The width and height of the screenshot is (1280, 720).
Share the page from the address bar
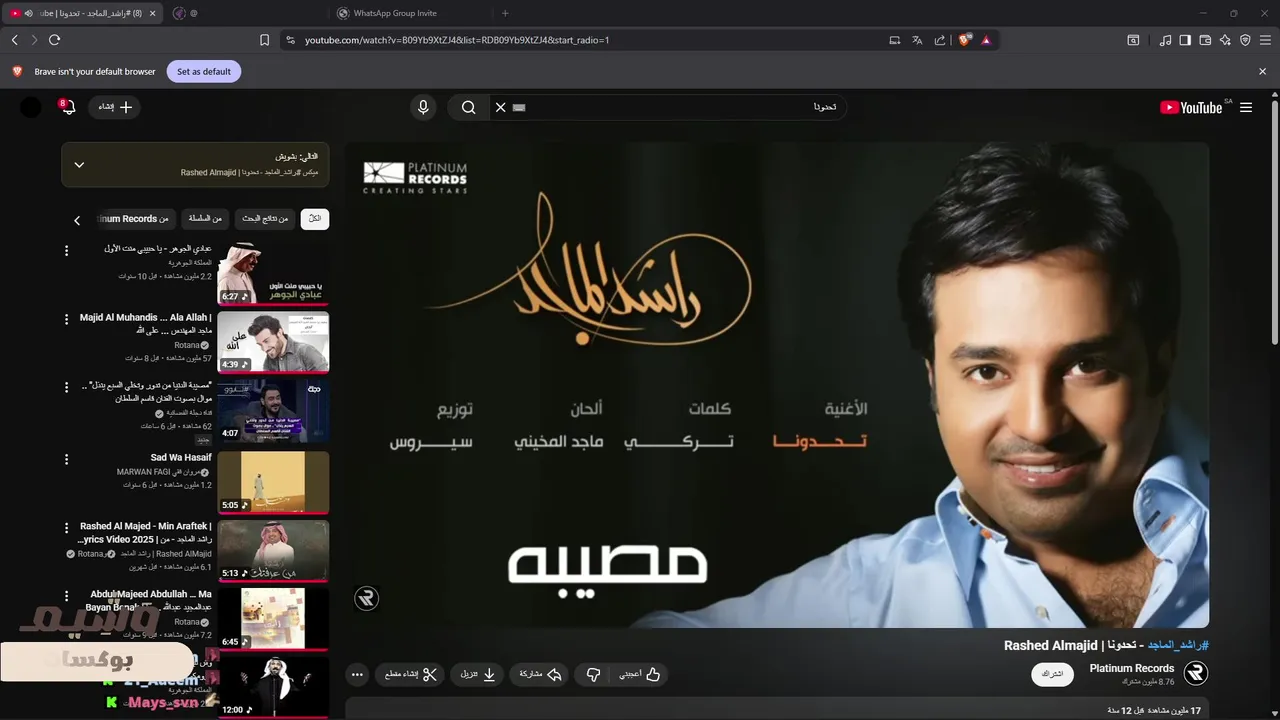point(940,40)
